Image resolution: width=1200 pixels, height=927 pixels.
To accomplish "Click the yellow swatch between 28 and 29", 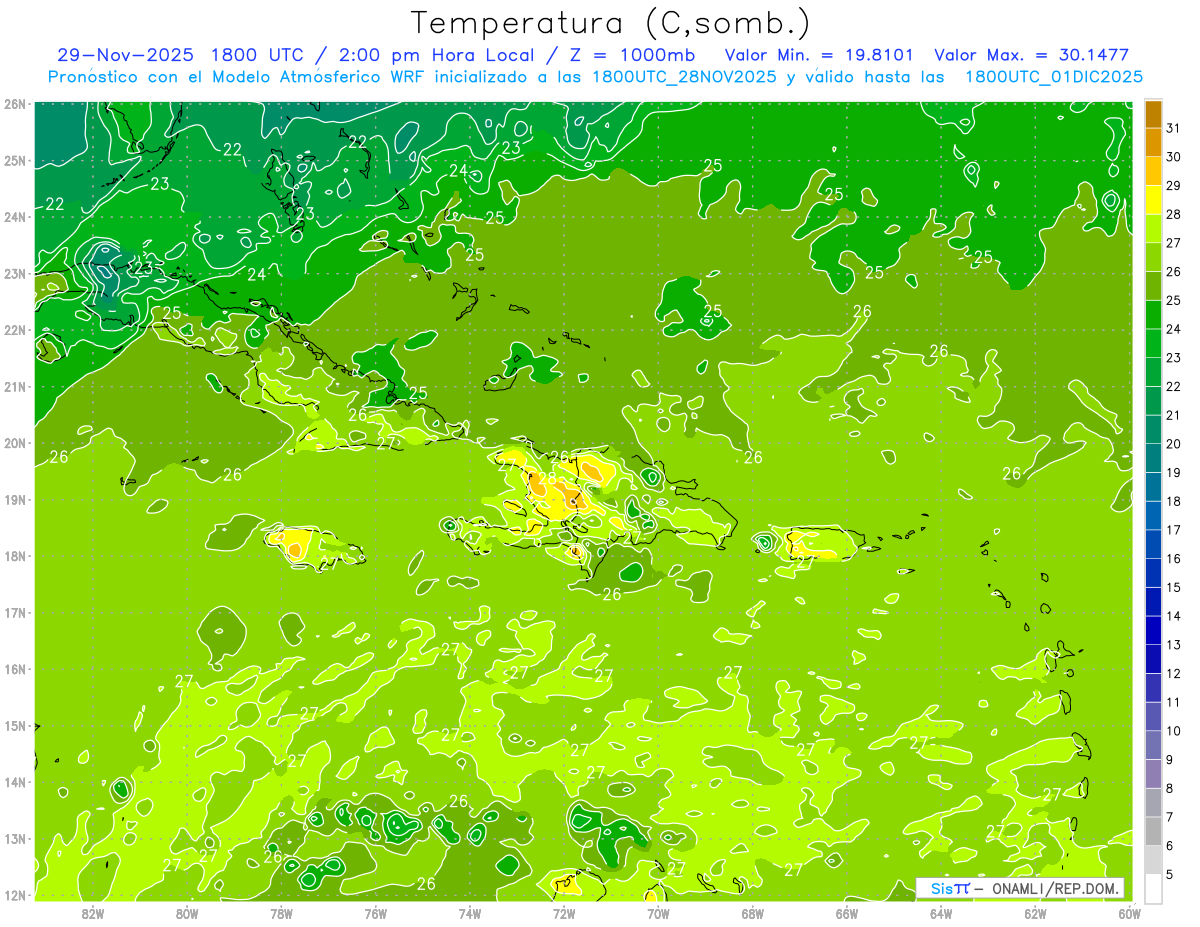I will 1153,200.
